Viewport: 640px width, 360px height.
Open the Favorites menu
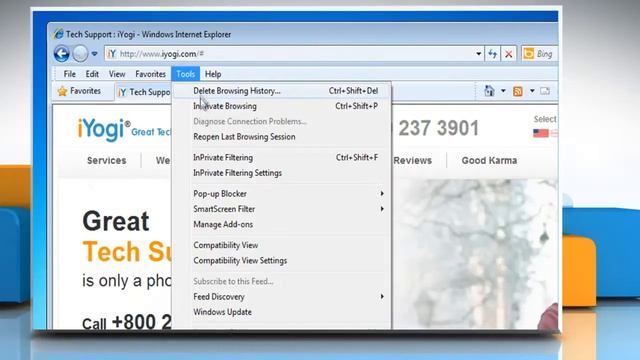tap(150, 74)
